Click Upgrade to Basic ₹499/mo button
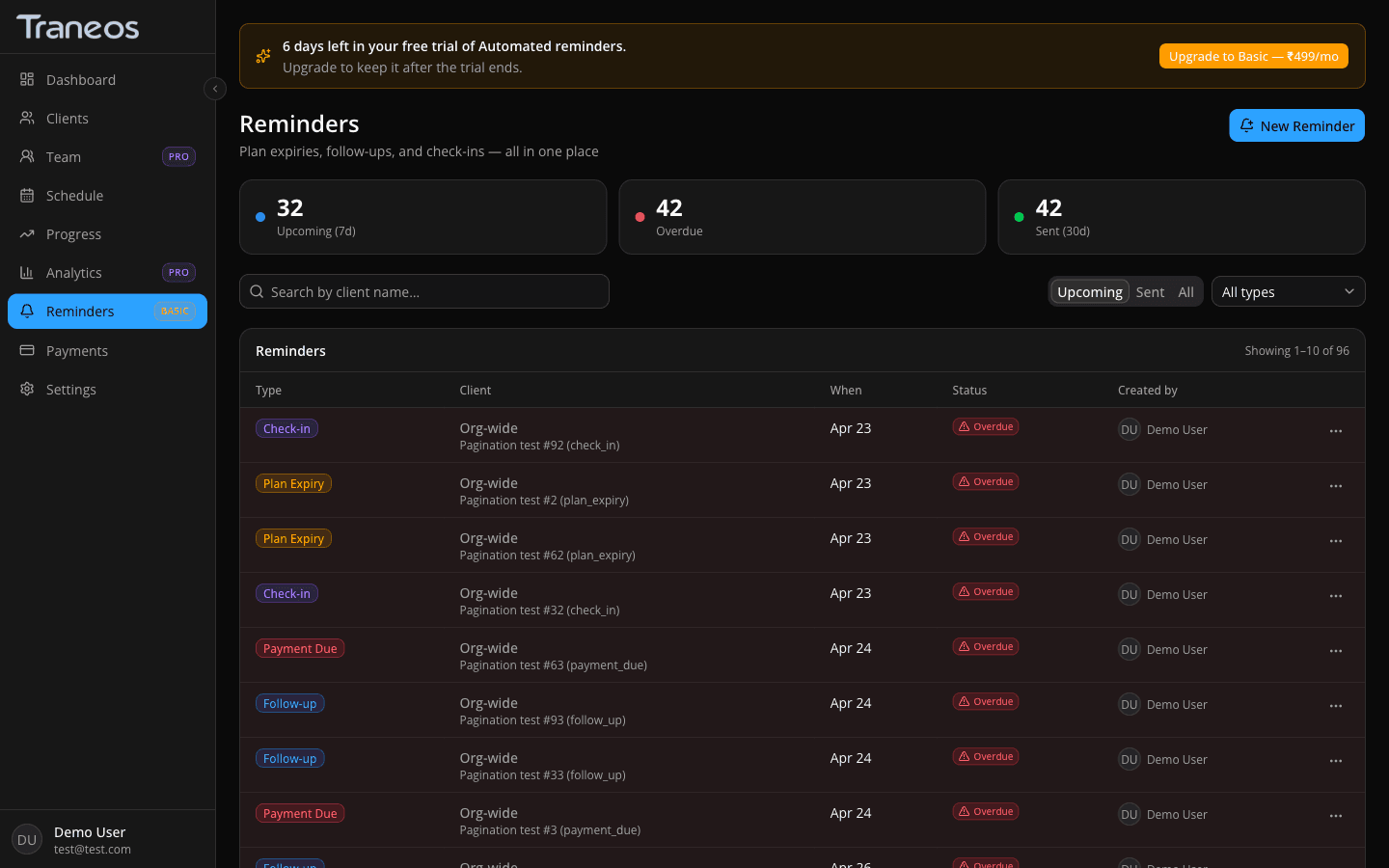1389x868 pixels. 1253,56
